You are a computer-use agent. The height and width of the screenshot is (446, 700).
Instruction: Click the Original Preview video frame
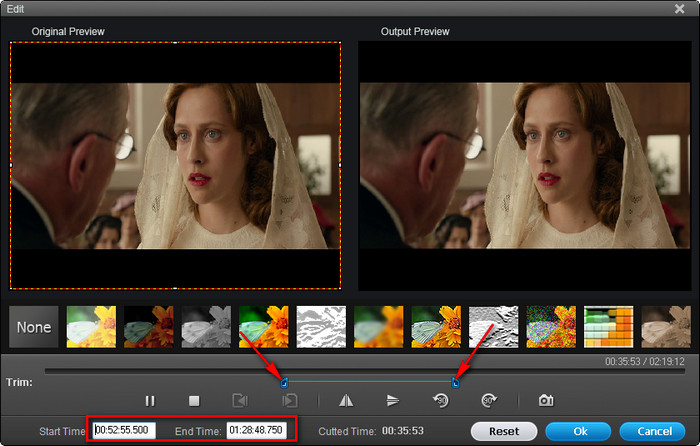(175, 166)
